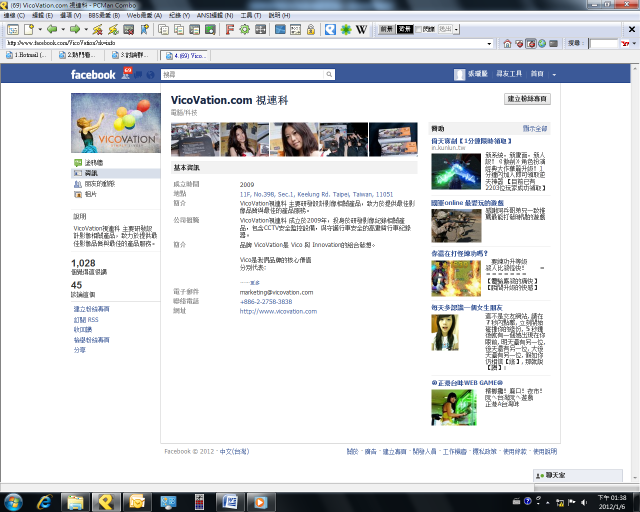
Task: Click the monitor with red X icon
Action: tap(129, 29)
